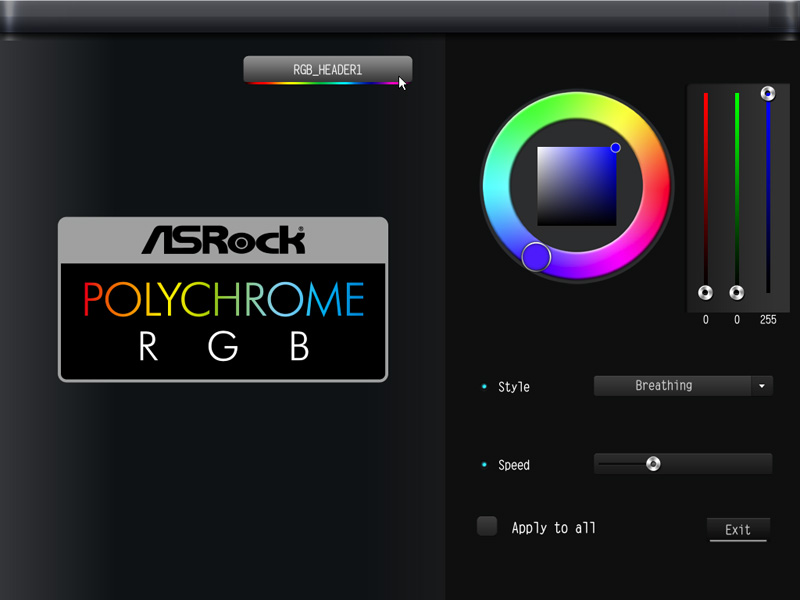Image resolution: width=800 pixels, height=600 pixels.
Task: Click the Style label
Action: coord(514,387)
